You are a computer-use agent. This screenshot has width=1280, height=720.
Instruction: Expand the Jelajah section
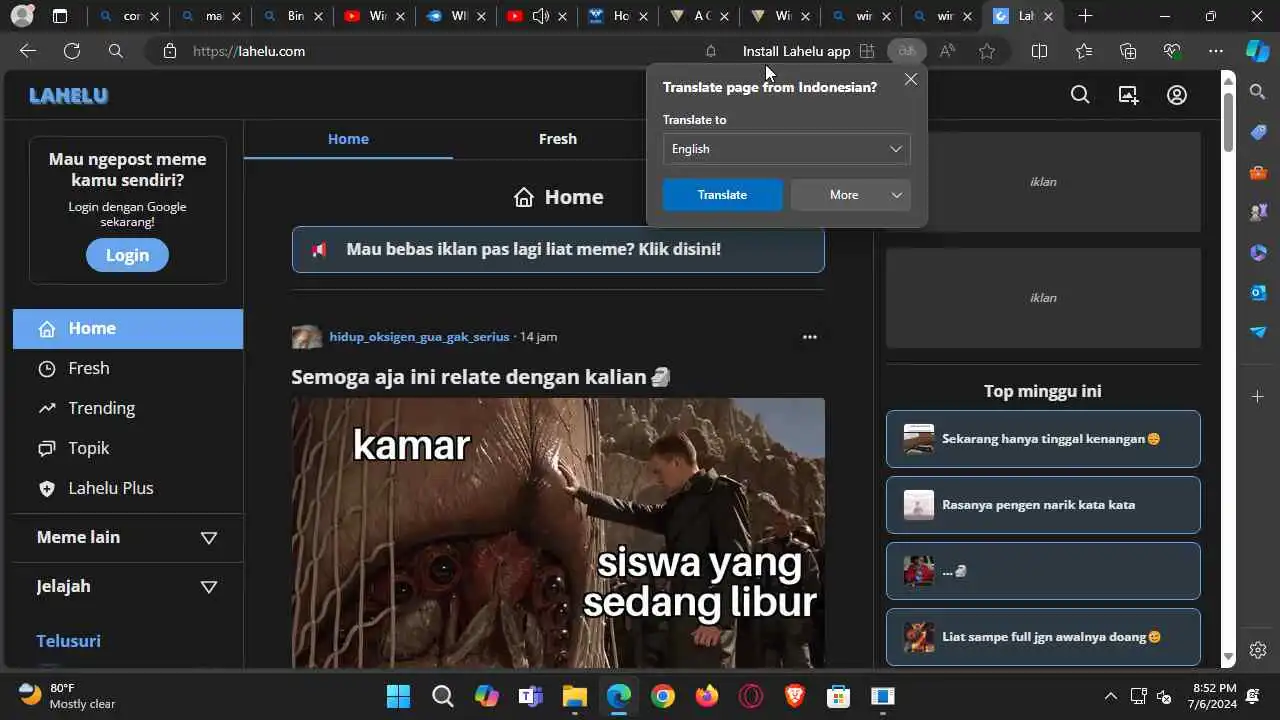pyautogui.click(x=128, y=586)
